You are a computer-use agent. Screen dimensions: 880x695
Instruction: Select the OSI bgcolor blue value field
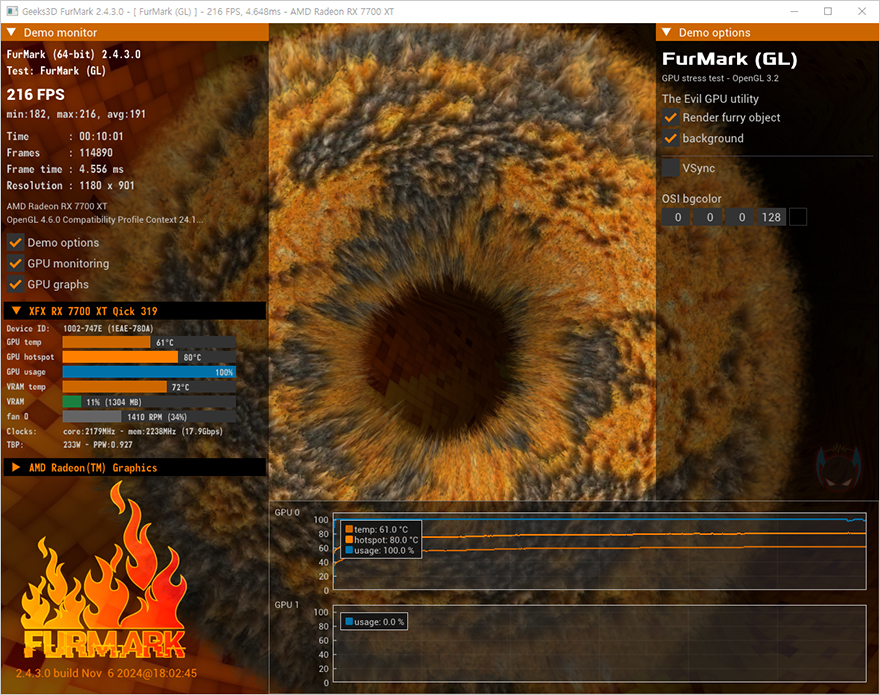tap(741, 217)
